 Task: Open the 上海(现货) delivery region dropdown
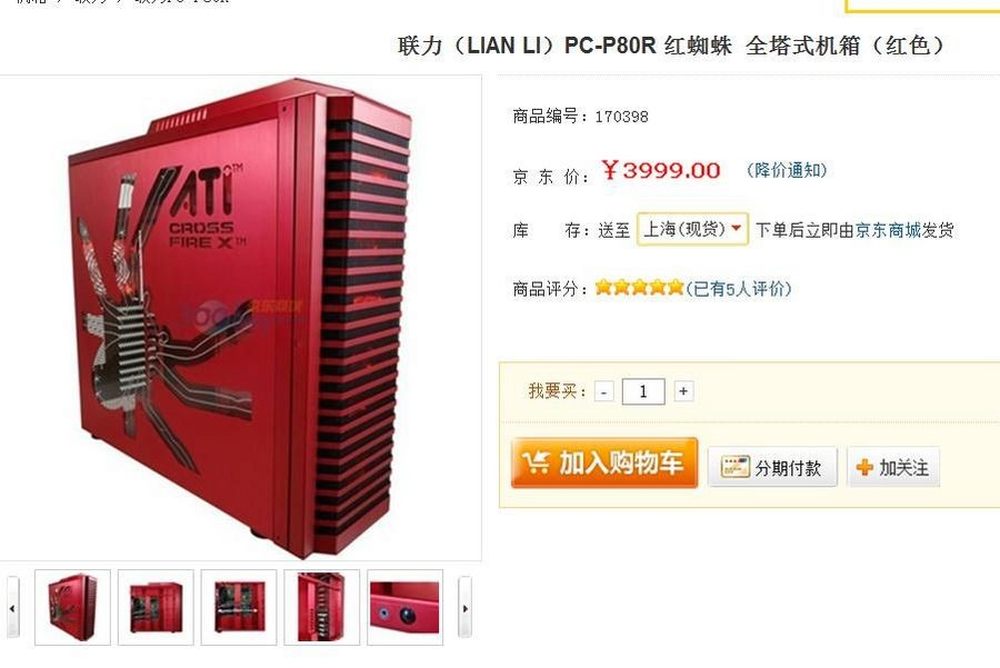coord(692,228)
